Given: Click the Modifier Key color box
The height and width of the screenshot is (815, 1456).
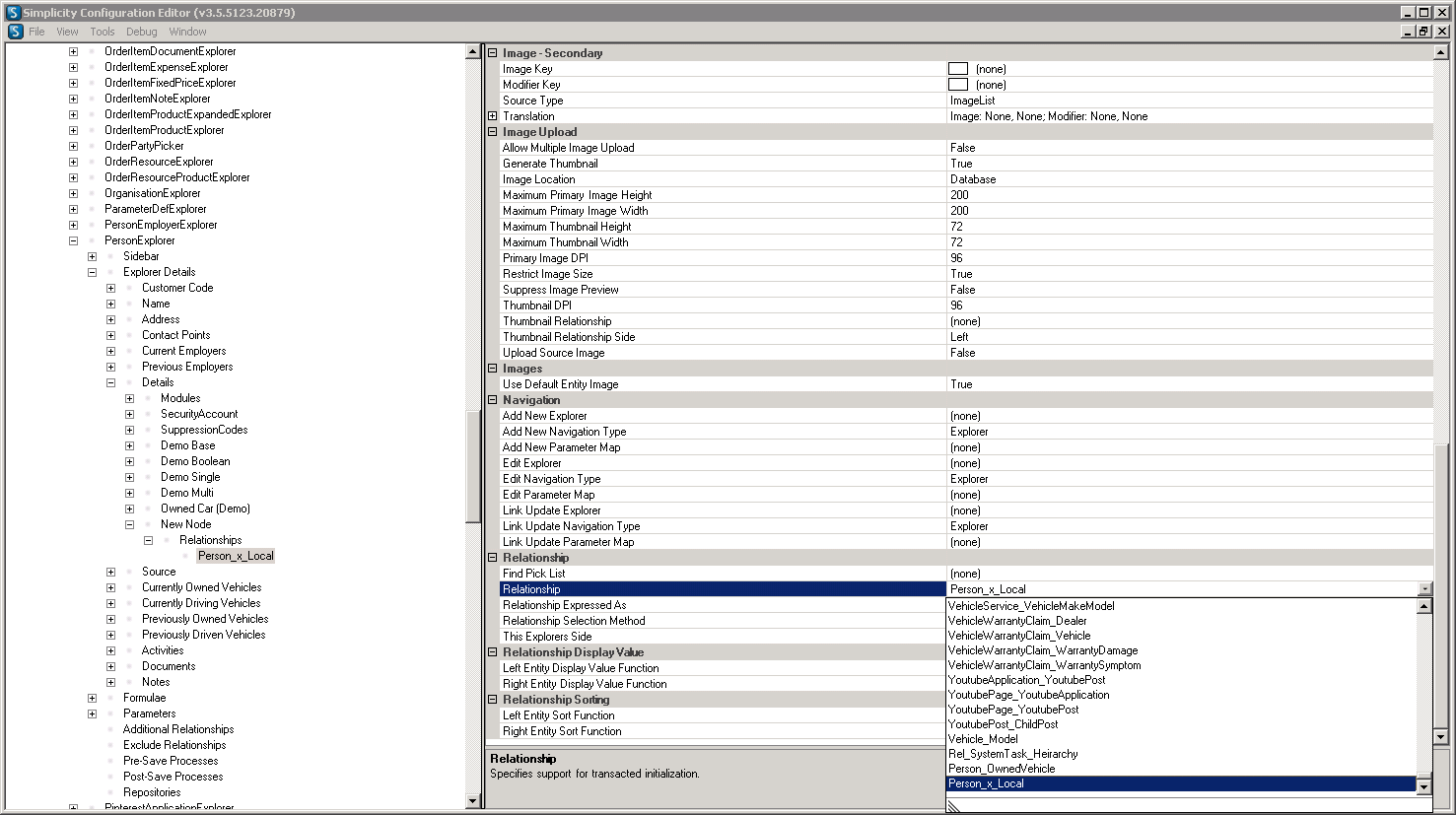Looking at the screenshot, I should [957, 85].
